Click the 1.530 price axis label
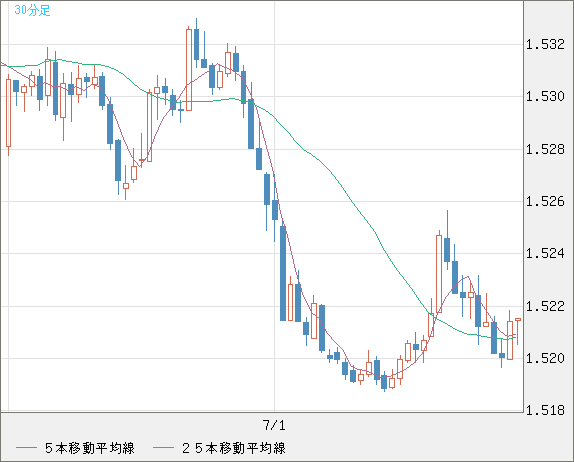 point(545,97)
